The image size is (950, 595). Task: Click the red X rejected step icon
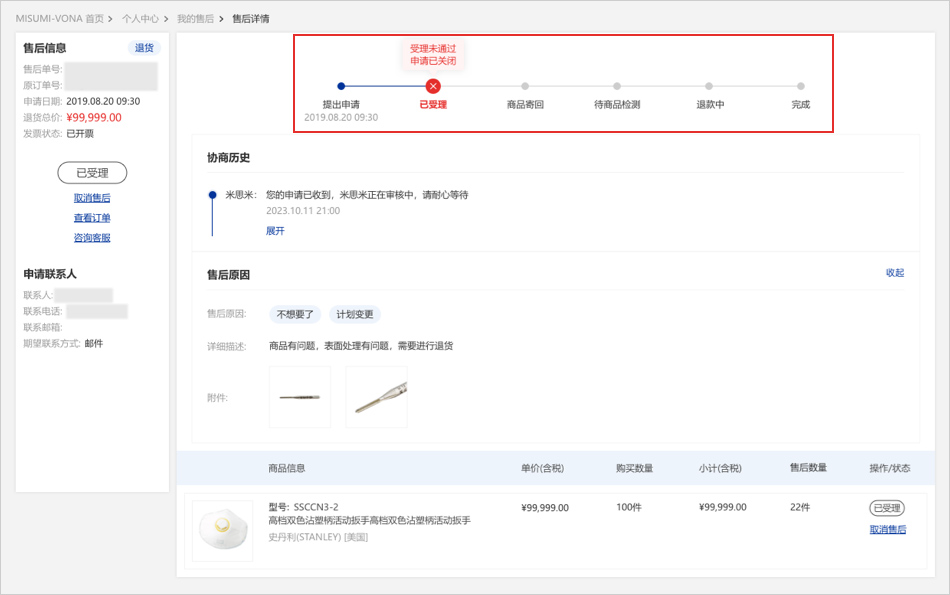(433, 86)
